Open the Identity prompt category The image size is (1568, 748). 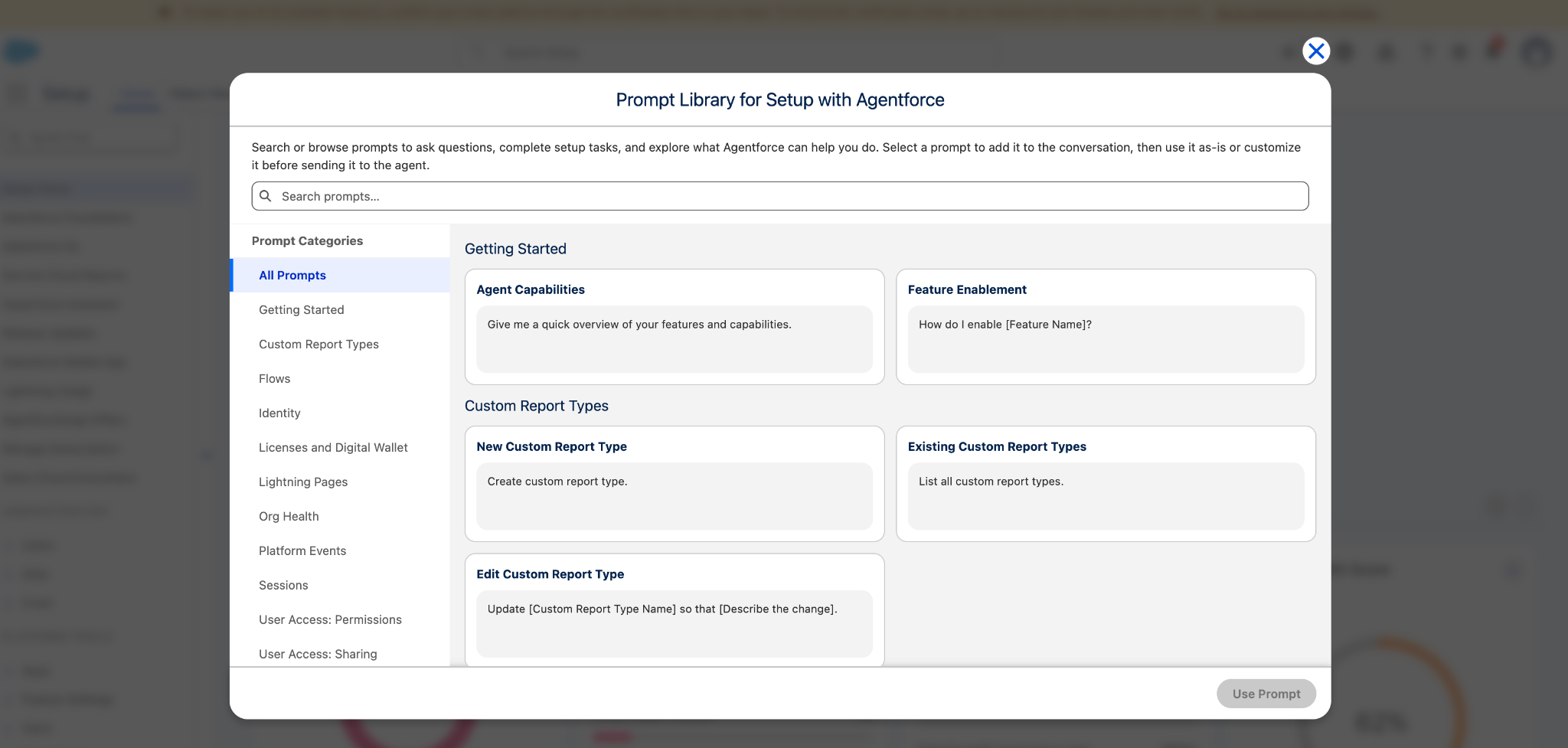pos(340,413)
